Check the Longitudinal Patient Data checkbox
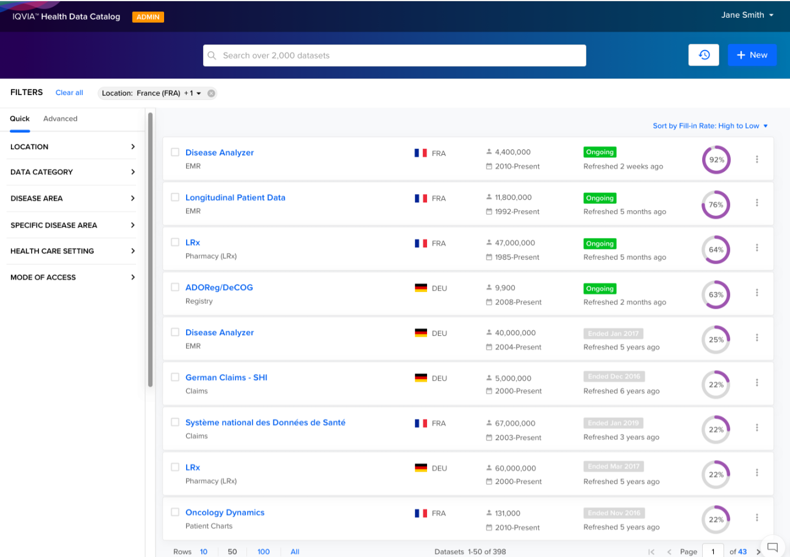Screen dimensions: 790x557 pos(175,197)
